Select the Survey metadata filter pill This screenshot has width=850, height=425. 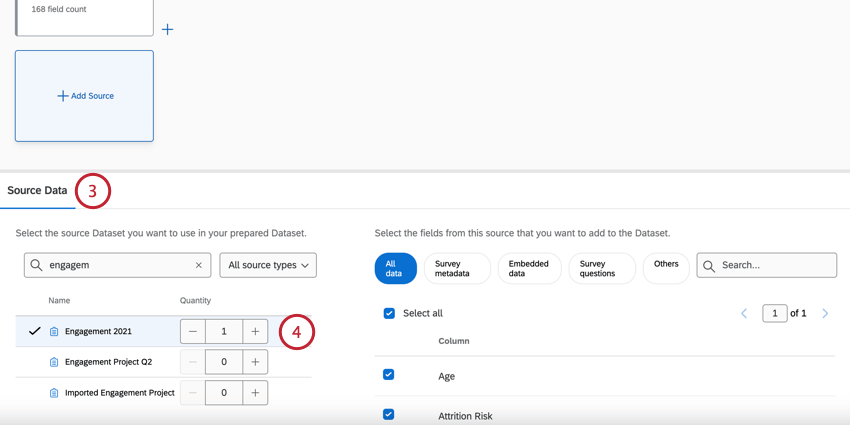click(457, 268)
